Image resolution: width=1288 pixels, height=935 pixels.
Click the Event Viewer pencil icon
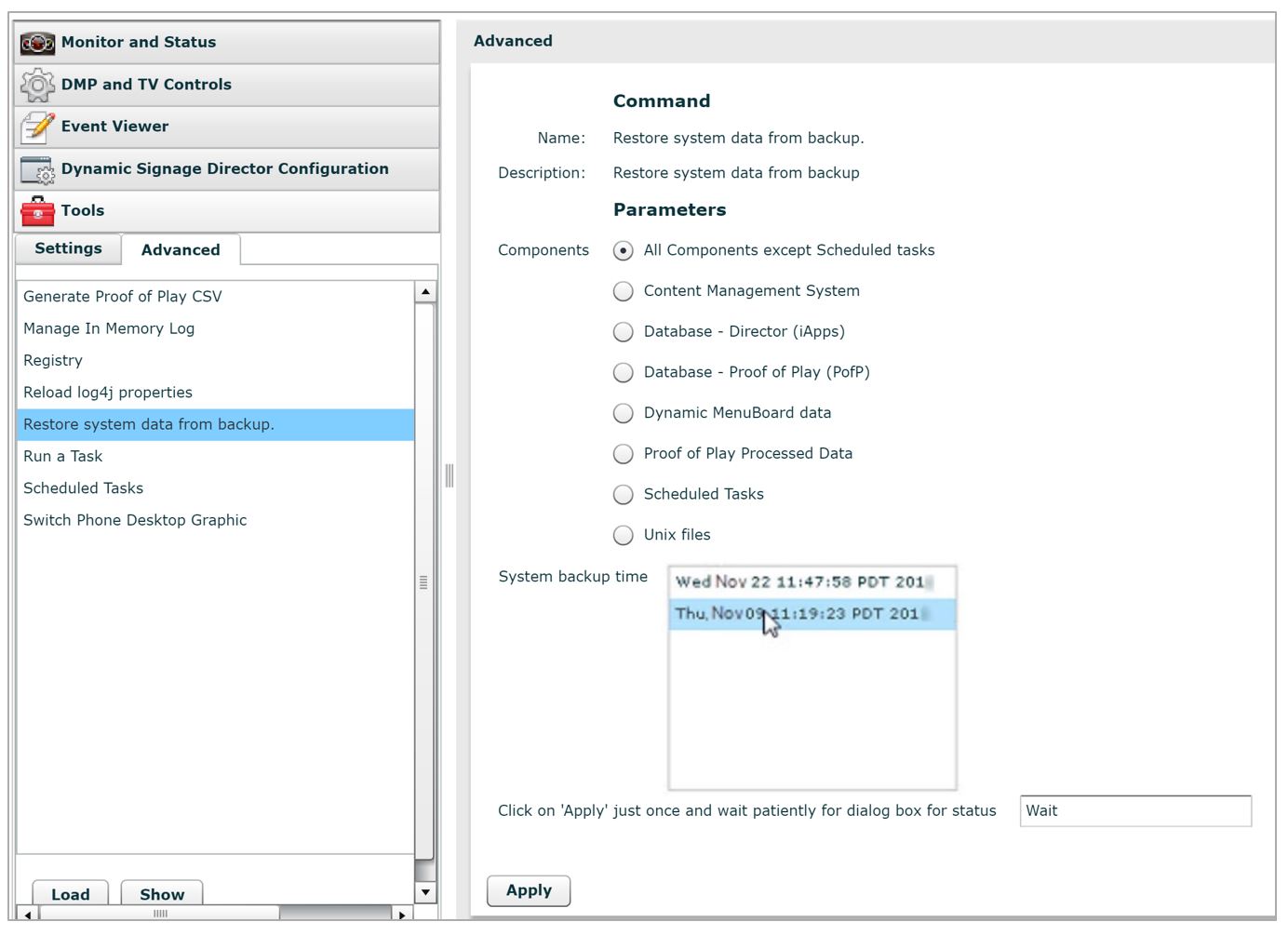35,127
